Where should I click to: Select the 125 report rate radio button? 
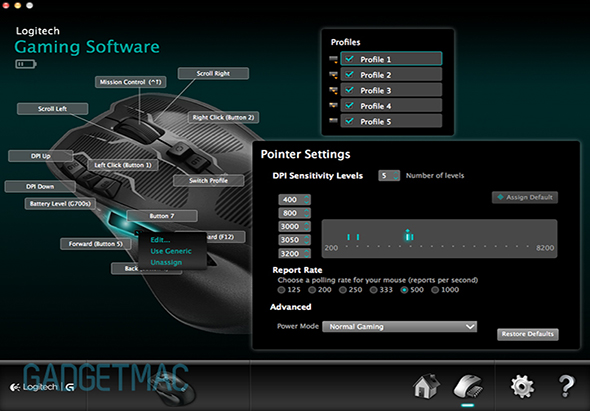click(281, 290)
